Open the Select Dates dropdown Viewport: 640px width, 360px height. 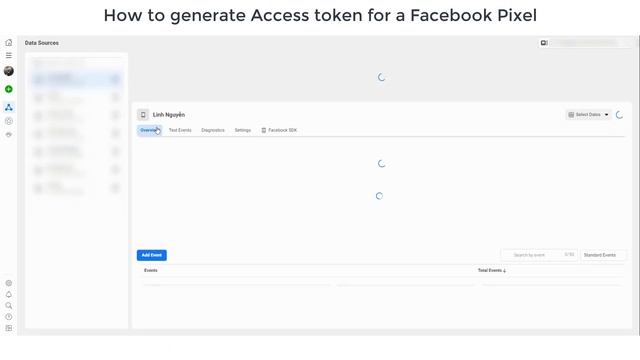[588, 115]
